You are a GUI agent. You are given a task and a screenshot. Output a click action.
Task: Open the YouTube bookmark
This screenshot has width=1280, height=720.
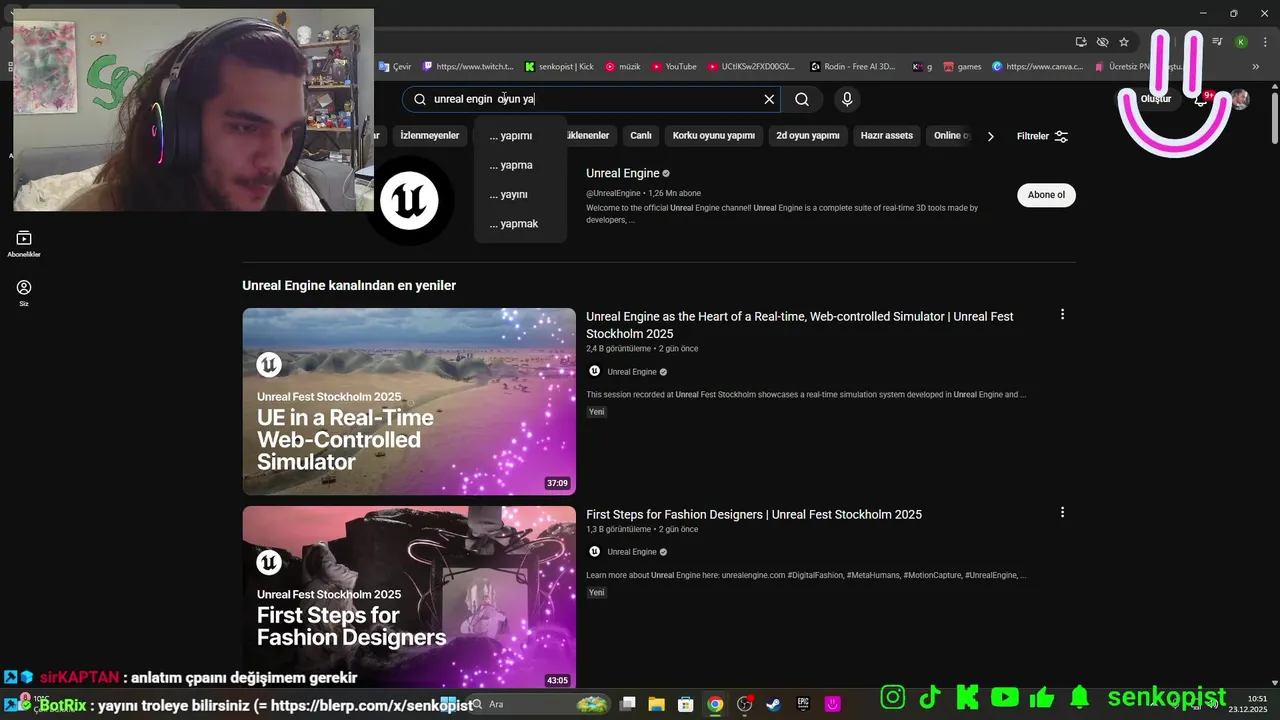point(674,67)
